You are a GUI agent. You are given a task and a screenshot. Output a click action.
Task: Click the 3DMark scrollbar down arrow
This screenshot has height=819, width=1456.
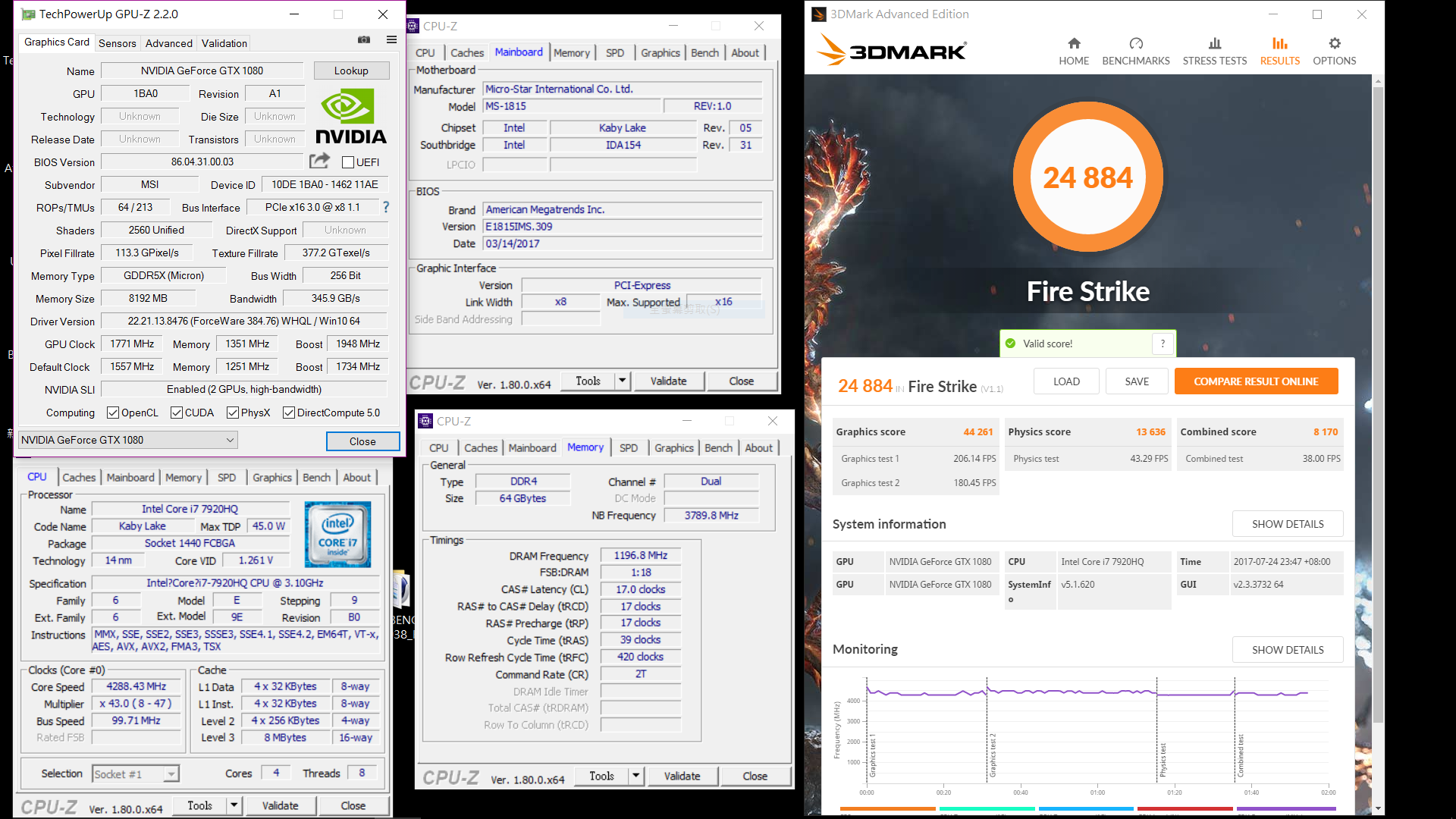tap(1378, 808)
